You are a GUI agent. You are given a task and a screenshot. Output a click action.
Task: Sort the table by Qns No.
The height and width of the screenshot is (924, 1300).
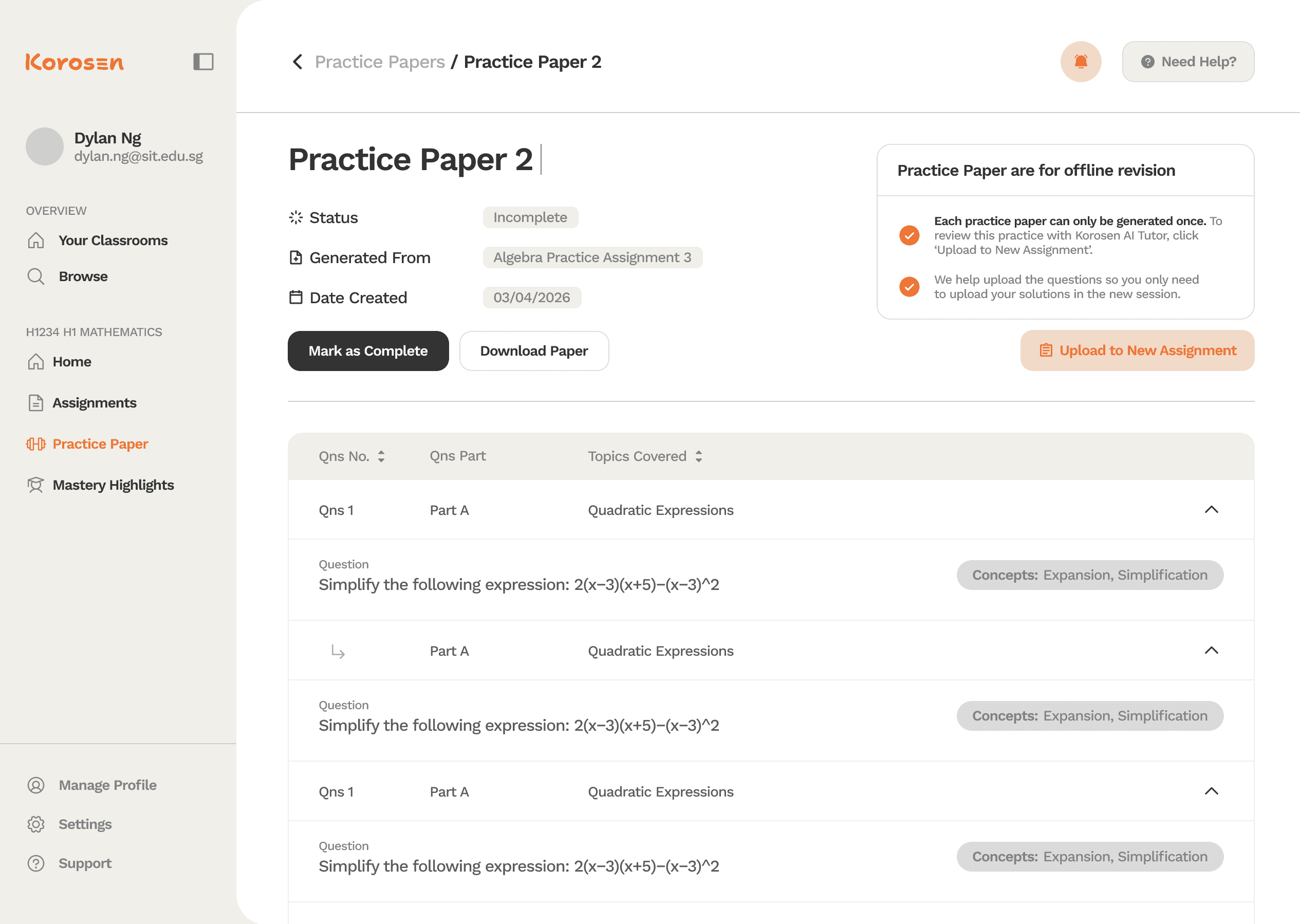pos(381,456)
